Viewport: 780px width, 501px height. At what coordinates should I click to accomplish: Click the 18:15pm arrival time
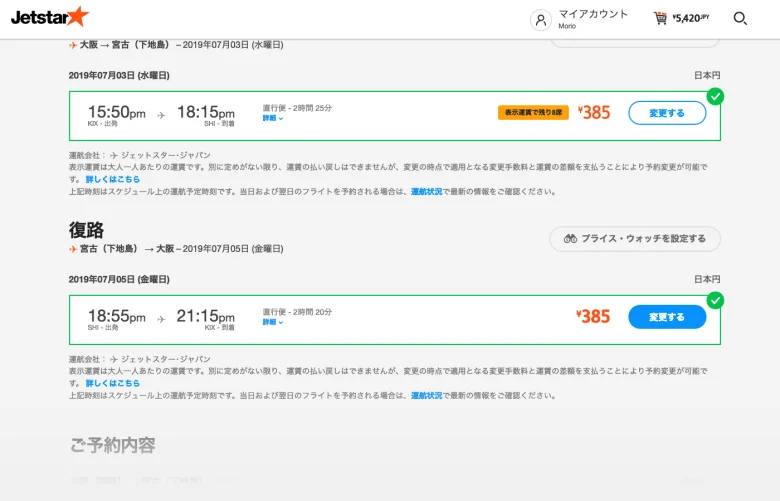click(206, 112)
